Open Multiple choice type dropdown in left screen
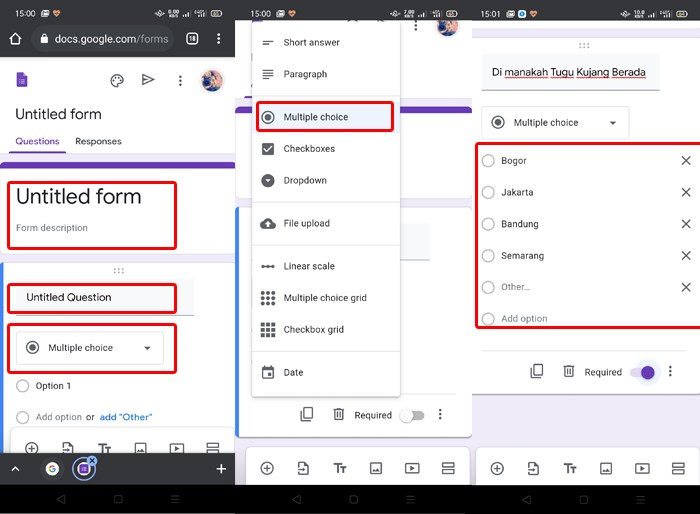 coord(90,348)
